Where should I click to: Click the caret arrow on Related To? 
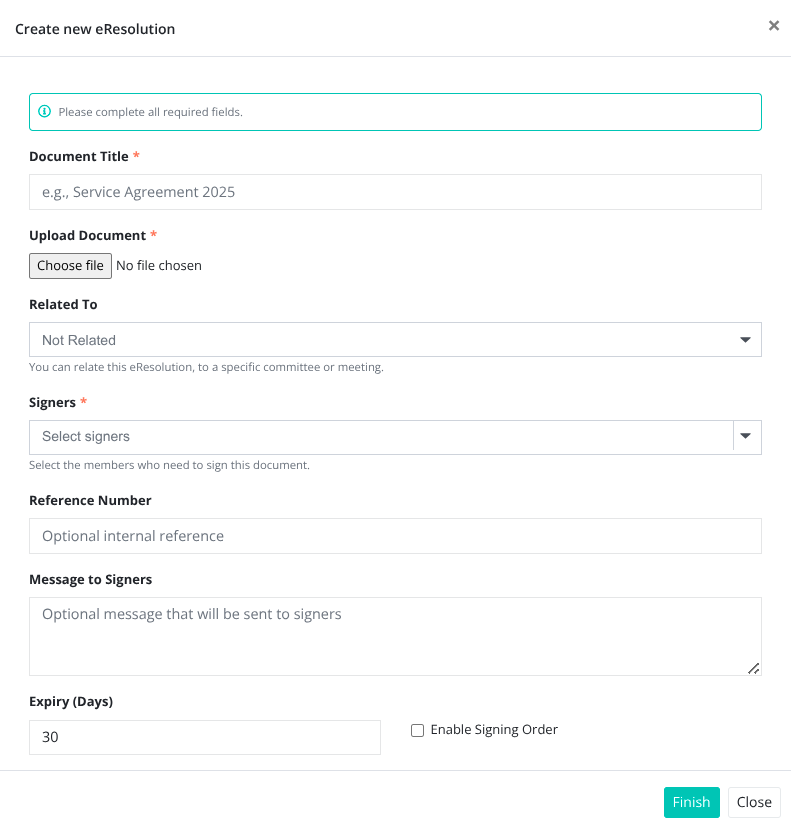coord(745,340)
